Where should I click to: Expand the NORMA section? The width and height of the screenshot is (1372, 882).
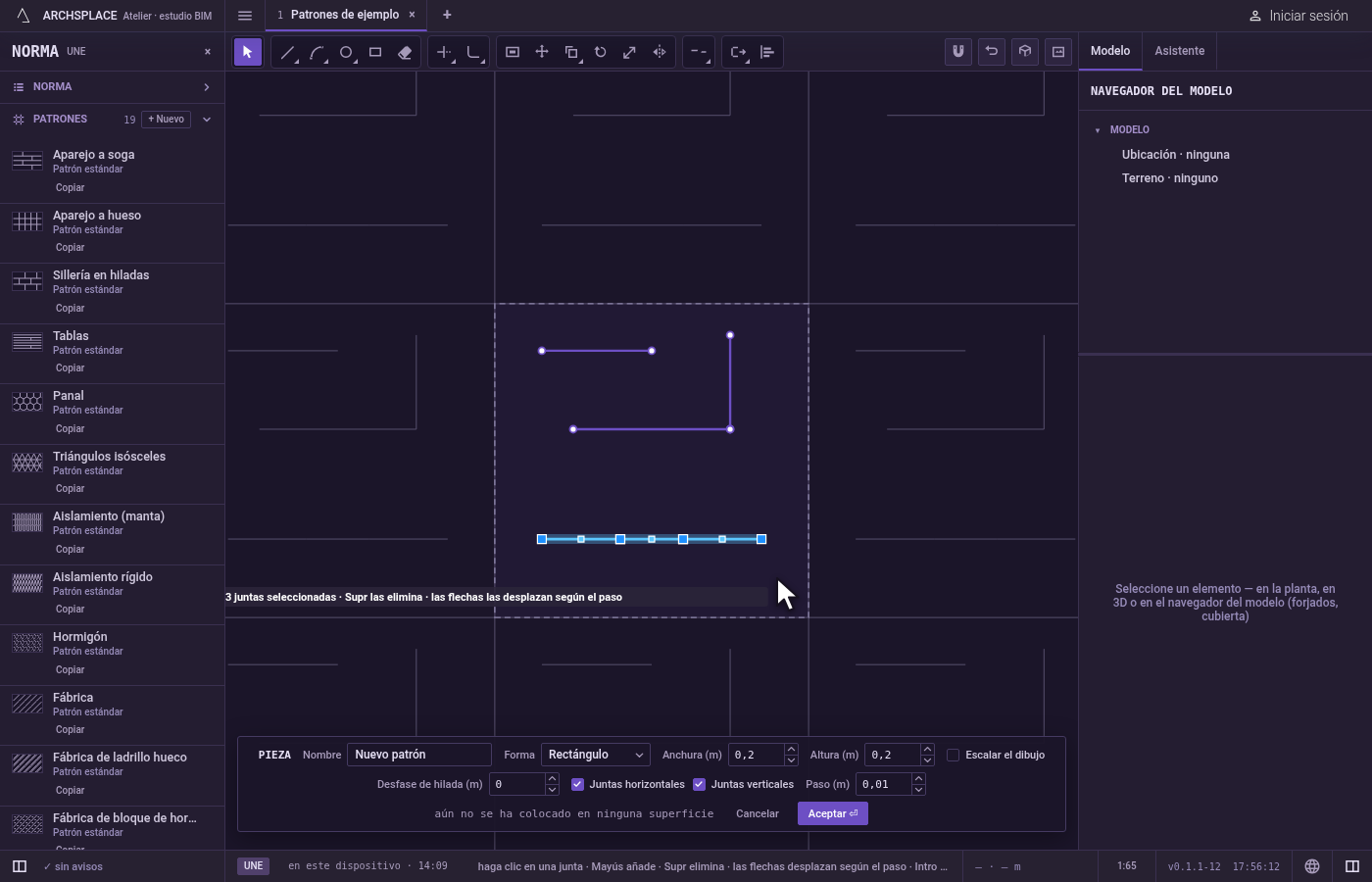[x=112, y=87]
